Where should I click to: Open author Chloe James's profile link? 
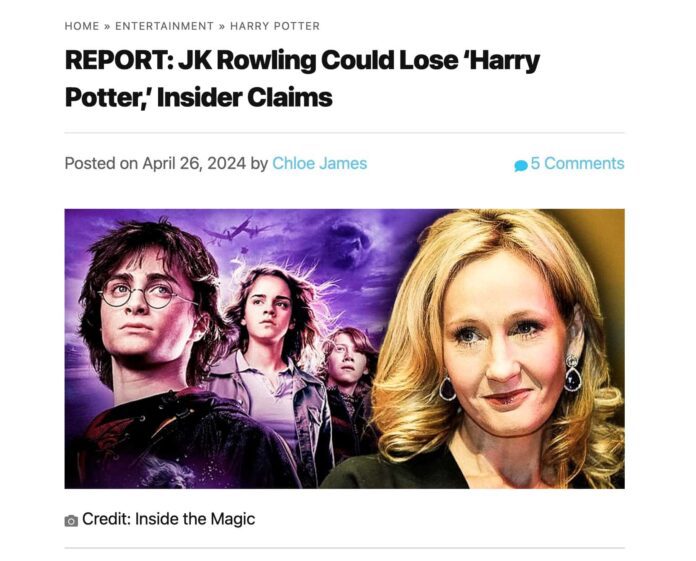coord(320,163)
